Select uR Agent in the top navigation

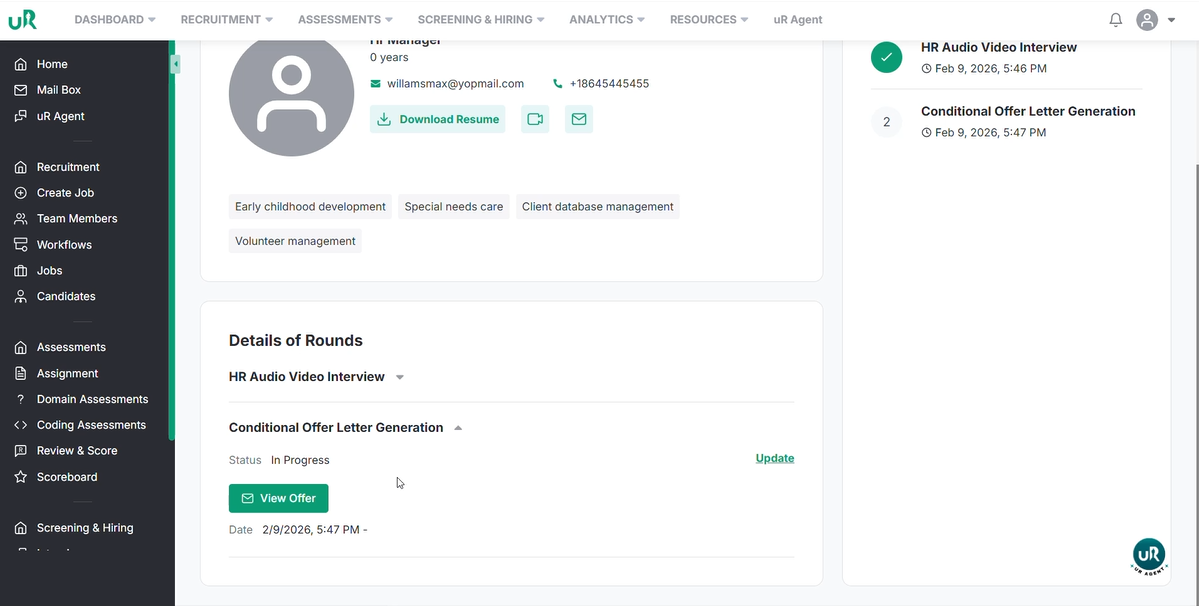pos(798,19)
